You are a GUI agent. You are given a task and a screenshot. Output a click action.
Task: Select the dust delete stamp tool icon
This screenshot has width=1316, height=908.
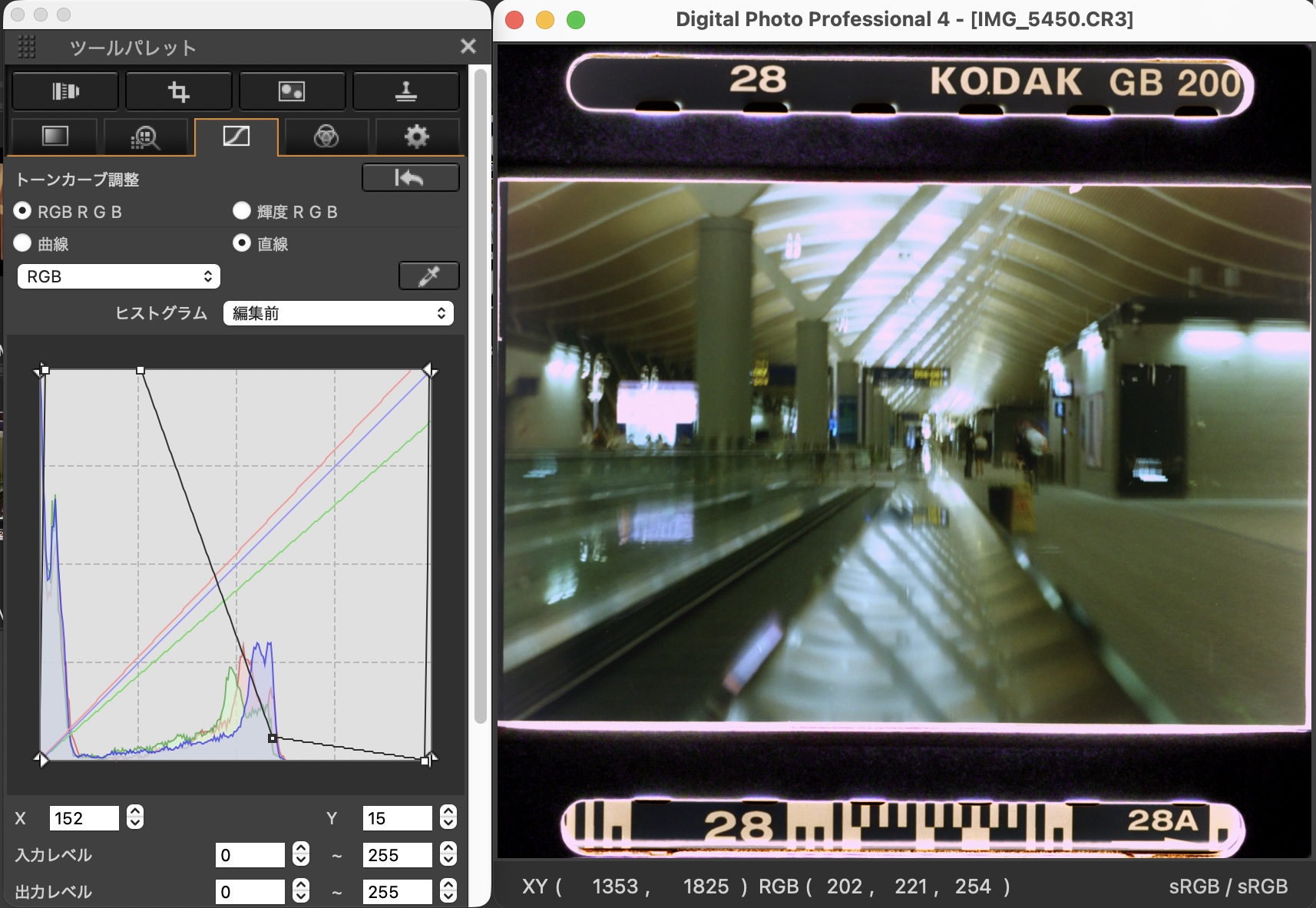405,92
